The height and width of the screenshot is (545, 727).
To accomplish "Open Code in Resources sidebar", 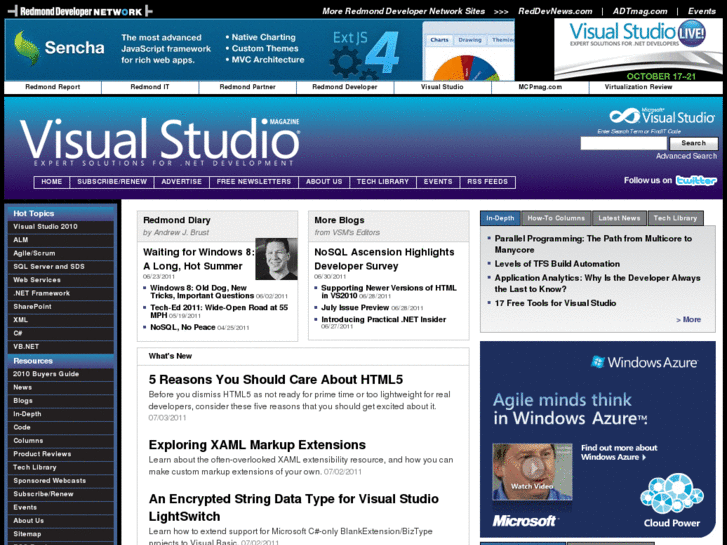I will point(61,428).
